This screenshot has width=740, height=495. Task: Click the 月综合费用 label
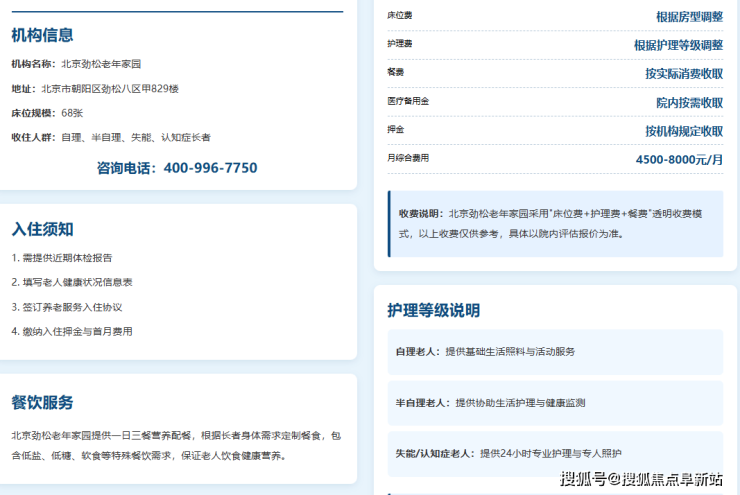tap(408, 158)
